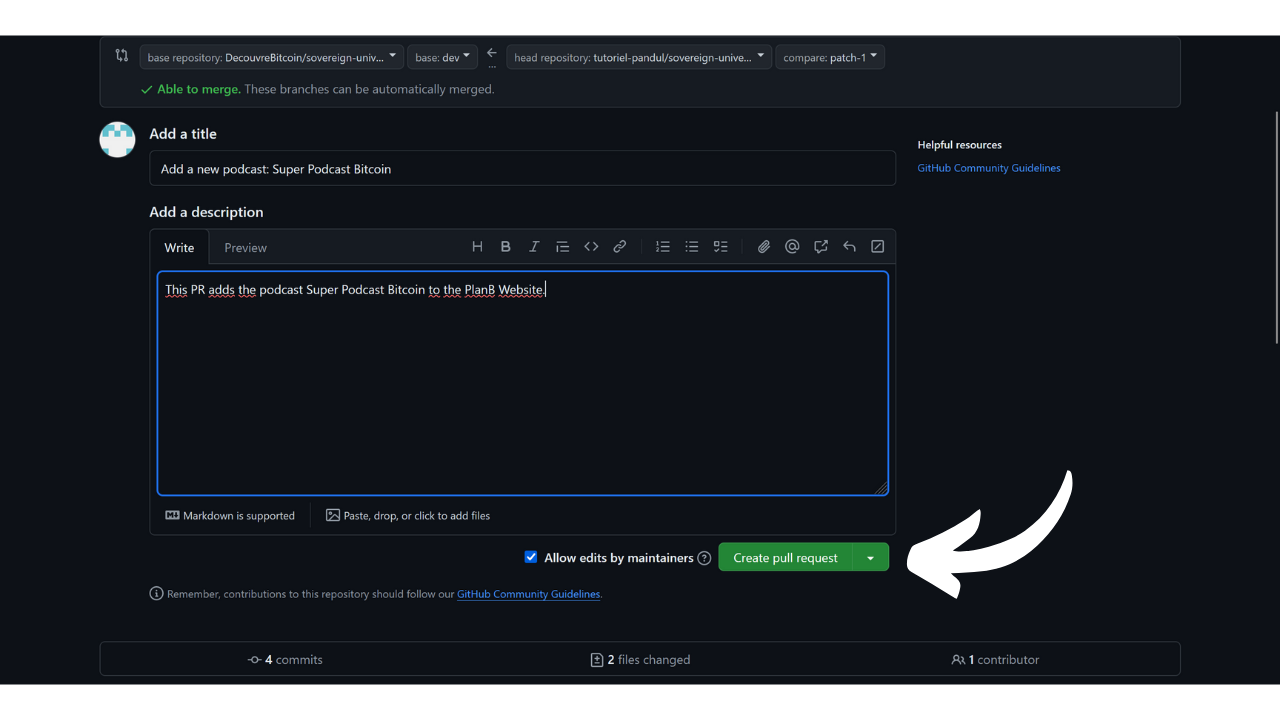
Task: Open the compare: patch-1 branch dropdown
Action: pos(830,57)
